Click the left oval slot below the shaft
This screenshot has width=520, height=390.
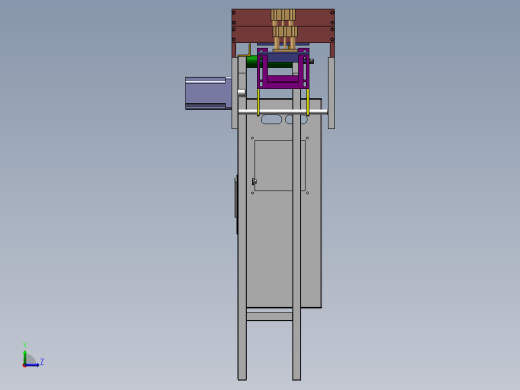[x=271, y=119]
